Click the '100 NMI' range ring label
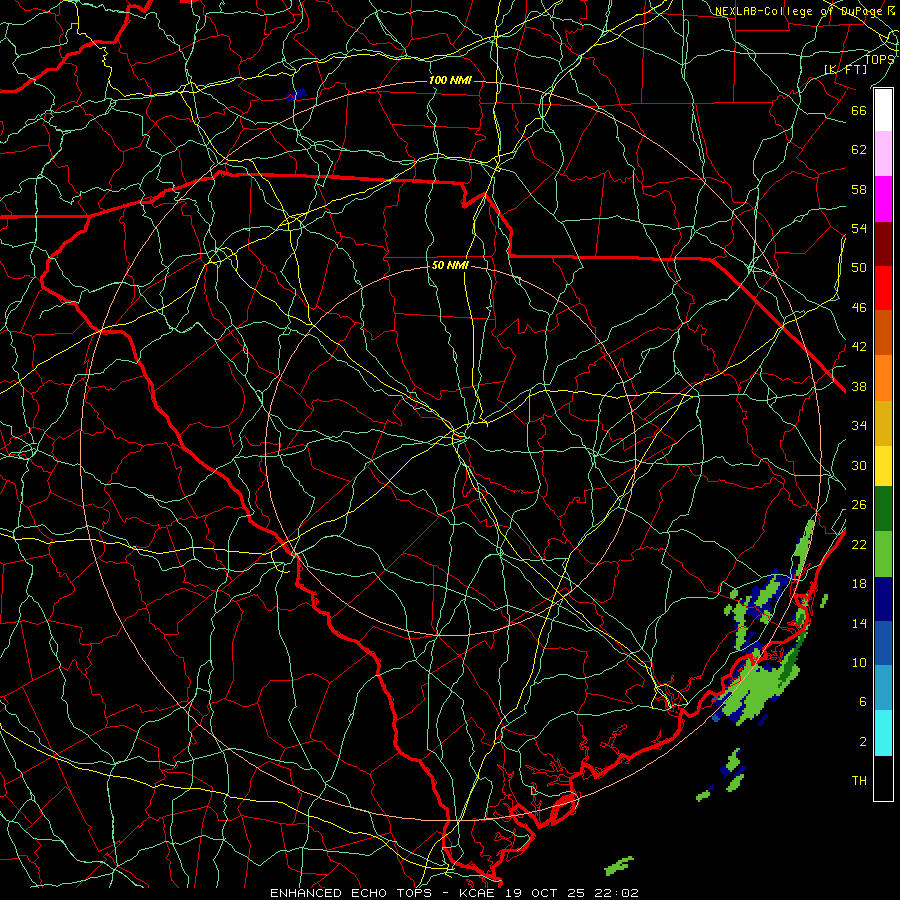This screenshot has height=900, width=900. pos(450,80)
